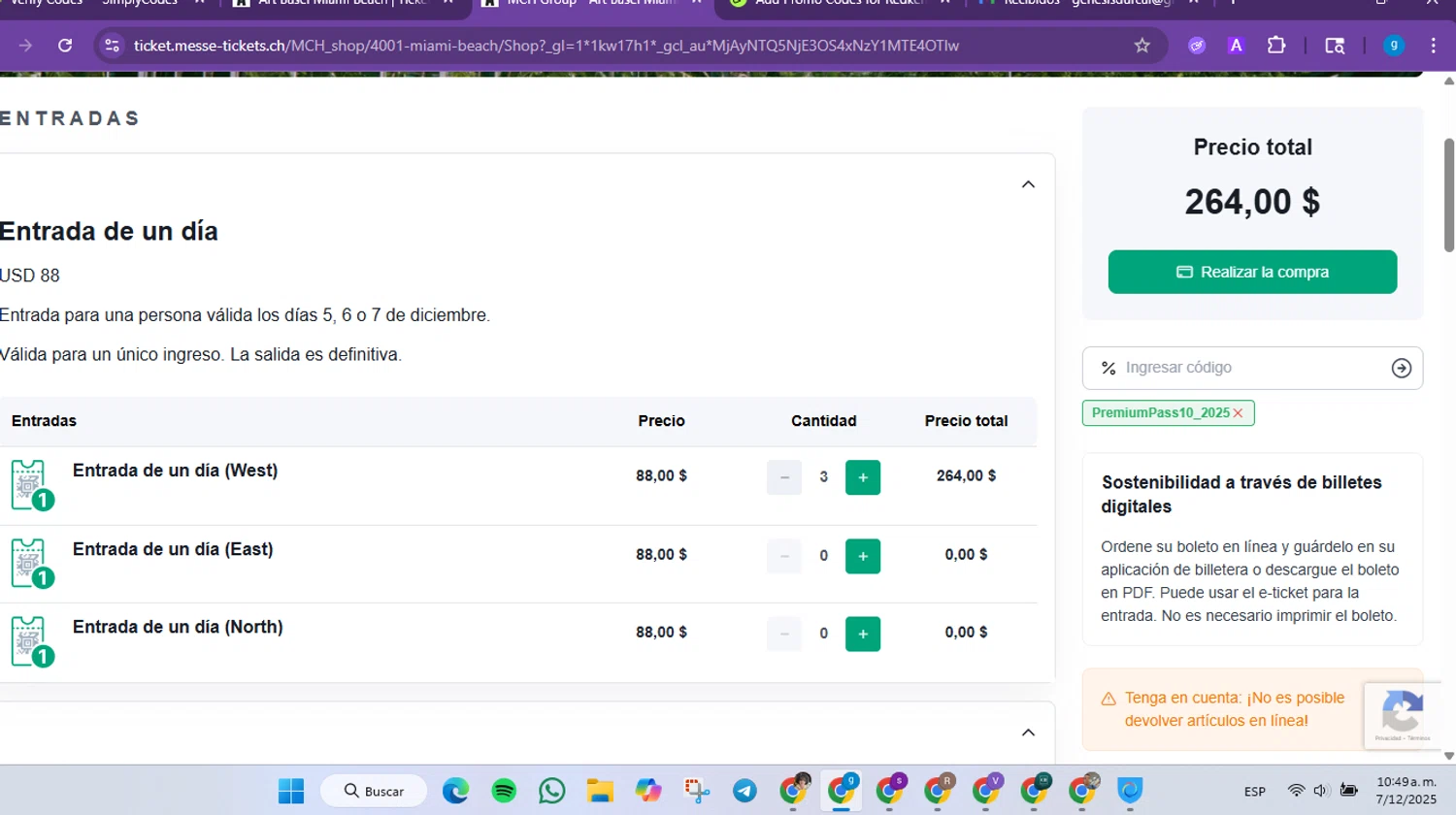1456x815 pixels.
Task: Open Telegram from taskbar
Action: (745, 791)
